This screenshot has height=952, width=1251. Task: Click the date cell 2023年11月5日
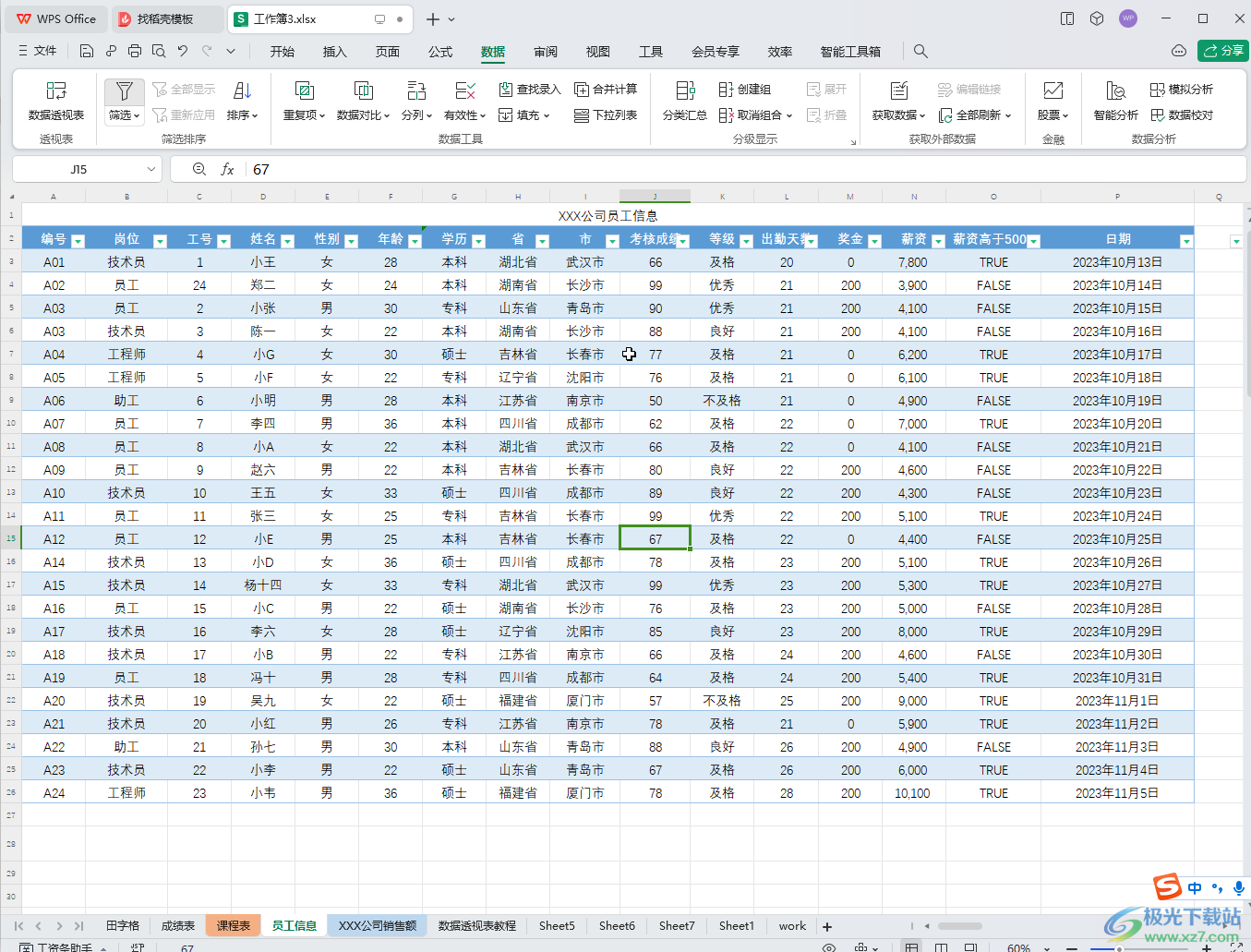pos(1117,793)
